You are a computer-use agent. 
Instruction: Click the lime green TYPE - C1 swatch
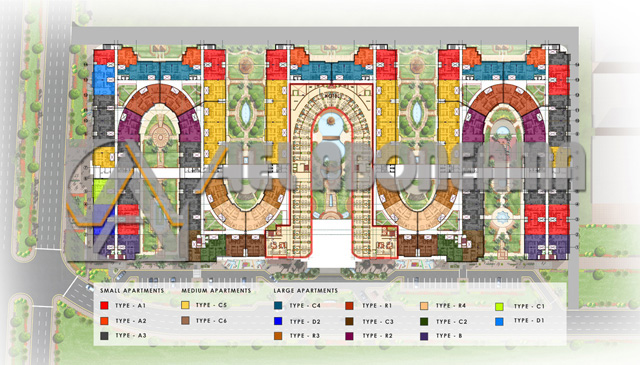coord(499,306)
